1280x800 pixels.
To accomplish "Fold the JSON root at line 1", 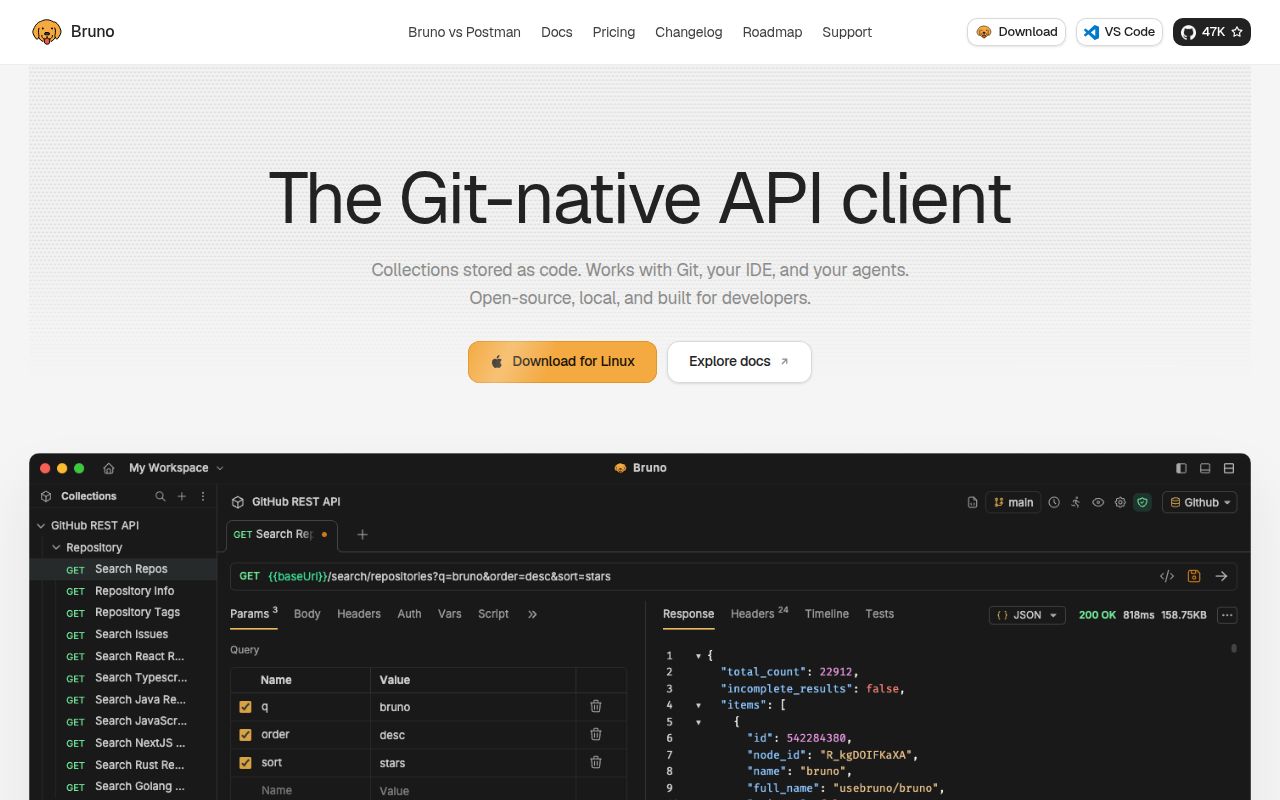I will click(698, 656).
